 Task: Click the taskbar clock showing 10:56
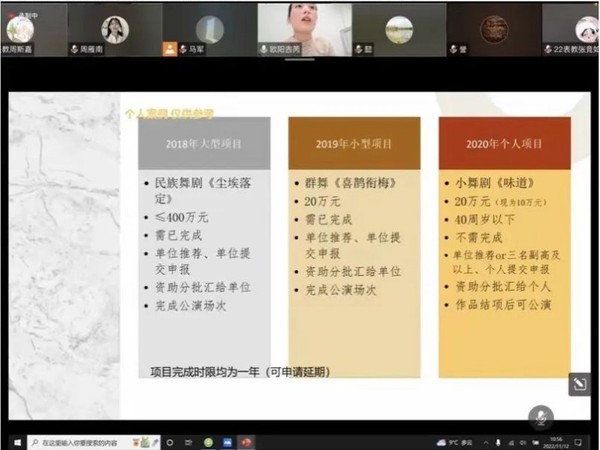coord(557,441)
